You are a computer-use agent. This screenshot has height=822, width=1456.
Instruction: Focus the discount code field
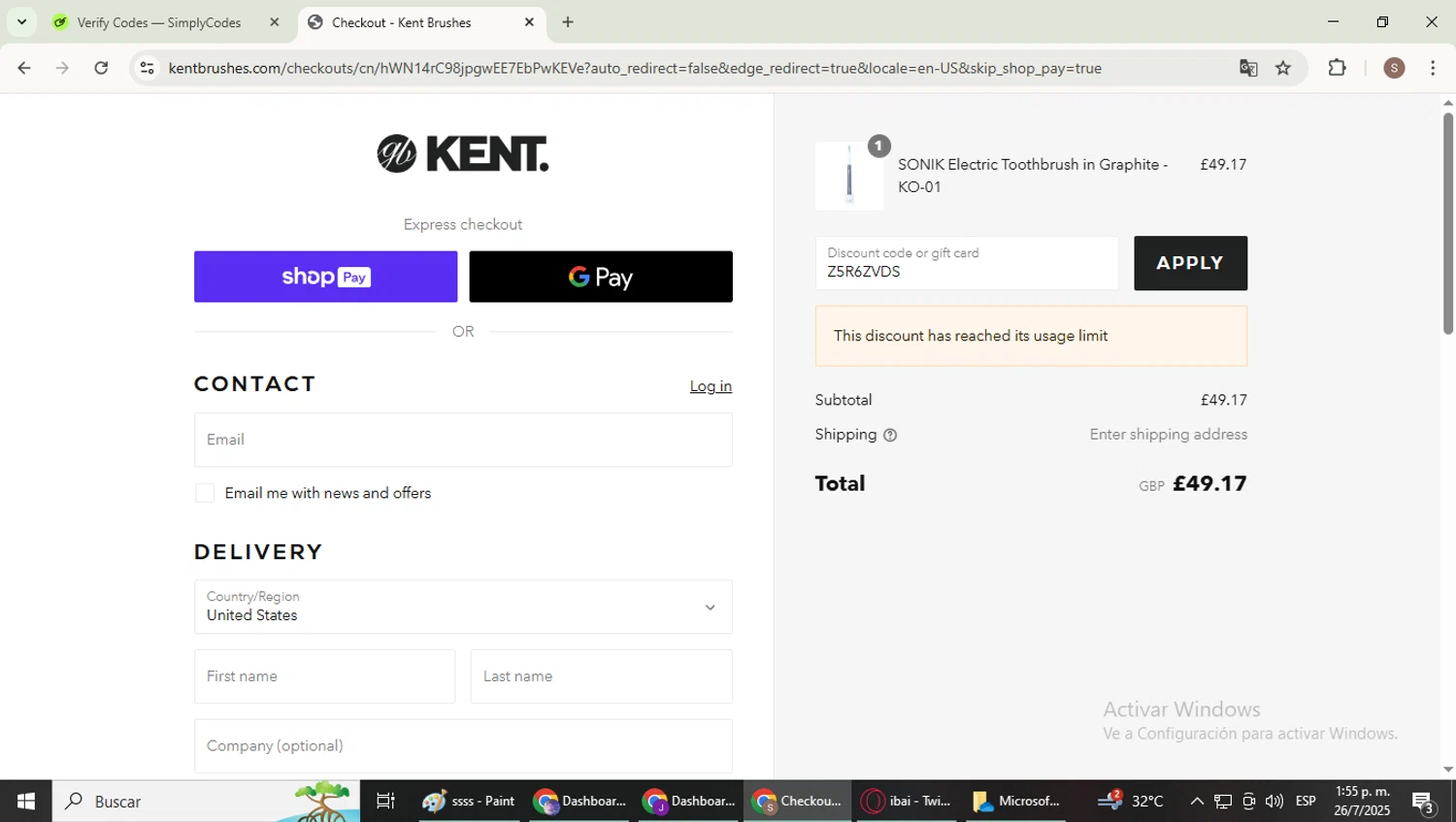click(x=967, y=263)
